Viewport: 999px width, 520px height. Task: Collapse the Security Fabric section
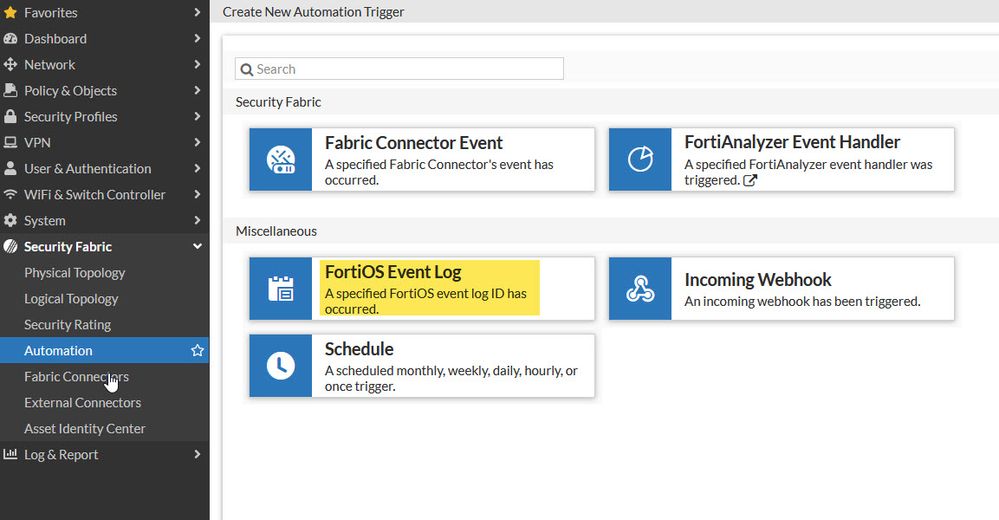pos(197,247)
